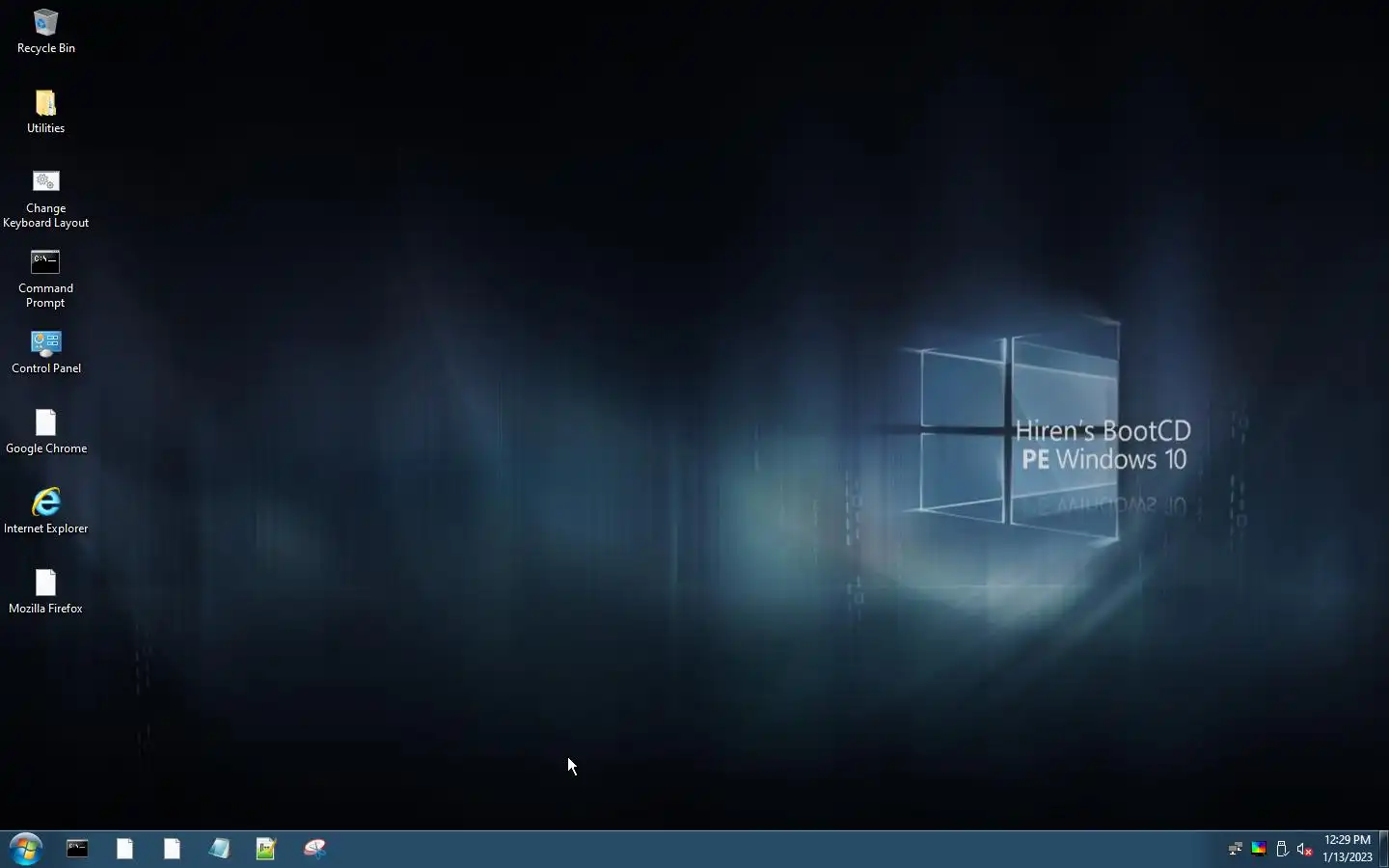Select the Command Prompt desktop icon

[45, 280]
